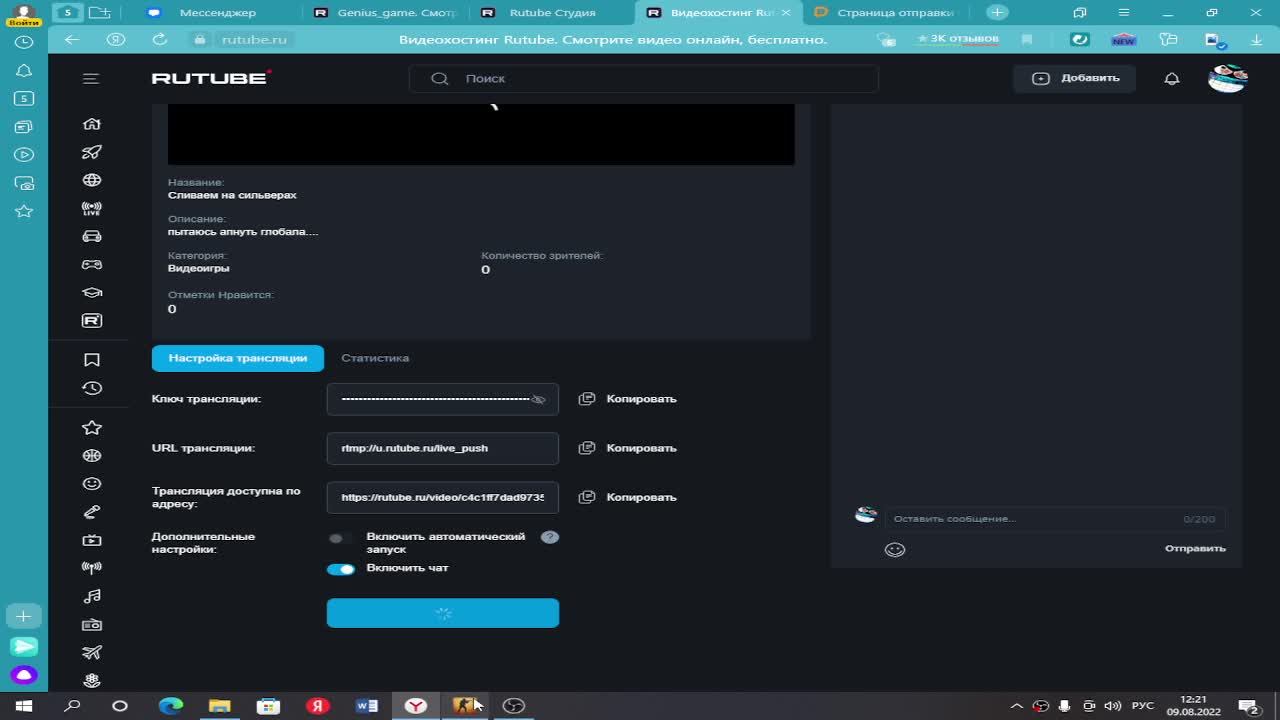Click the 'Войти' sign-in button
Image resolution: width=1280 pixels, height=720 pixels.
pyautogui.click(x=24, y=15)
